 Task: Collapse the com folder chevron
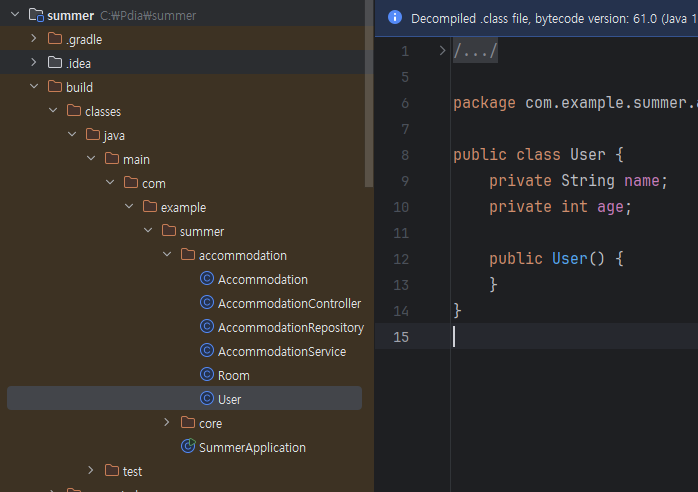point(110,183)
